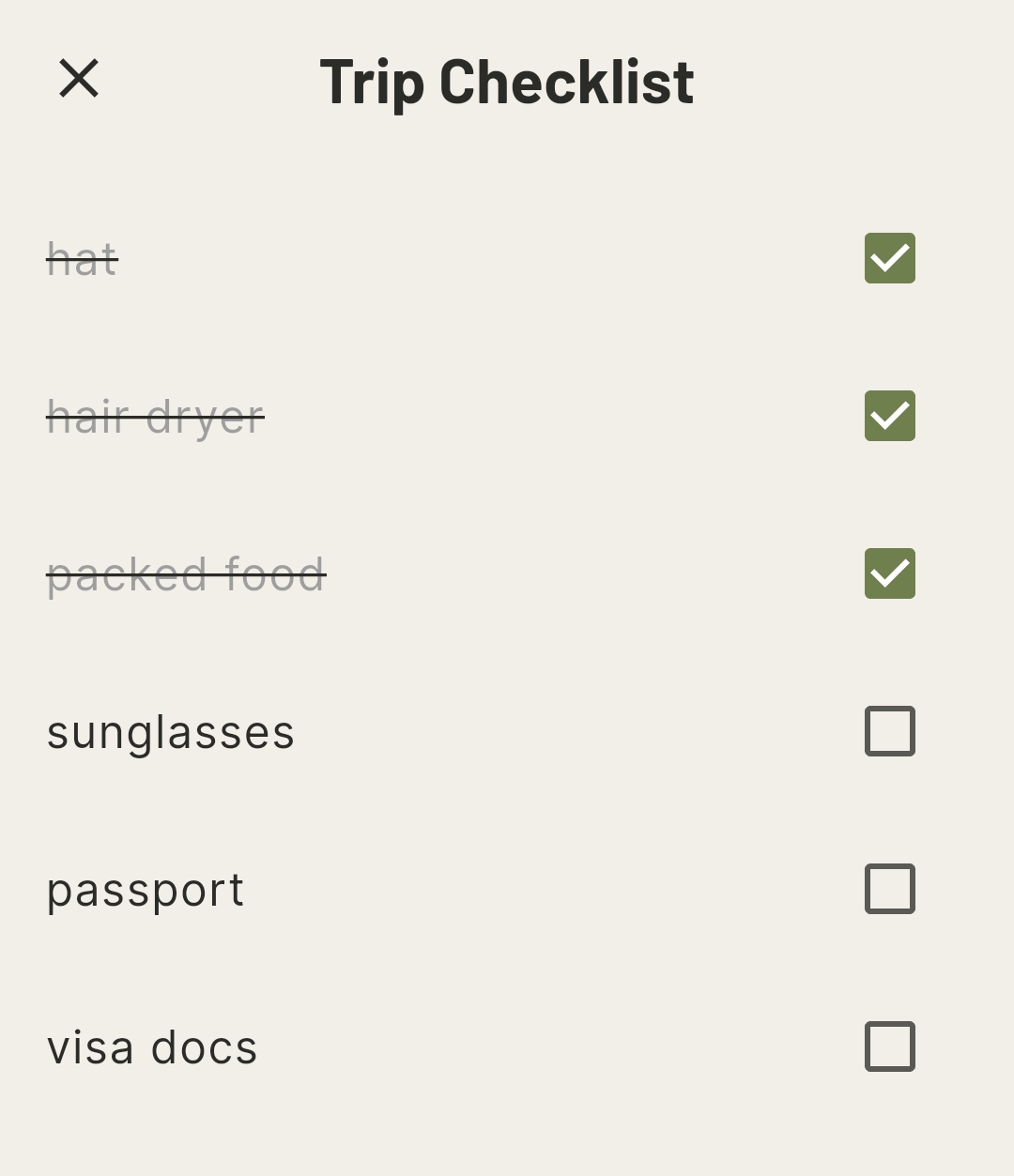Tick the visa docs checkbox
Screen dimensions: 1014x1176
tap(889, 1046)
